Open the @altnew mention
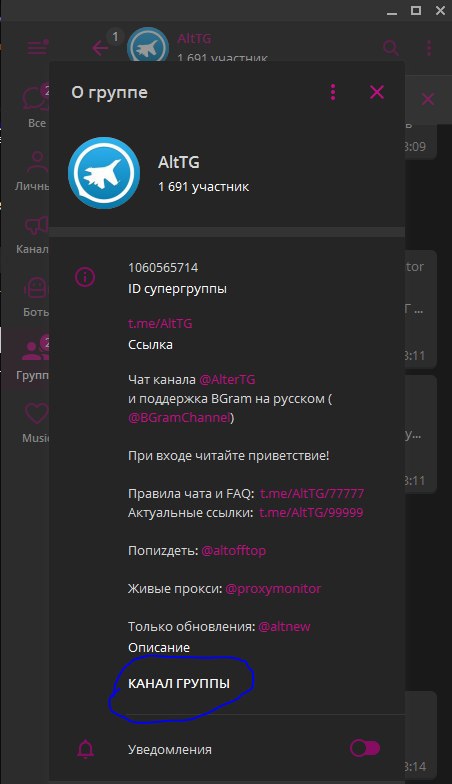Screen dimensions: 452x784 coord(284,626)
